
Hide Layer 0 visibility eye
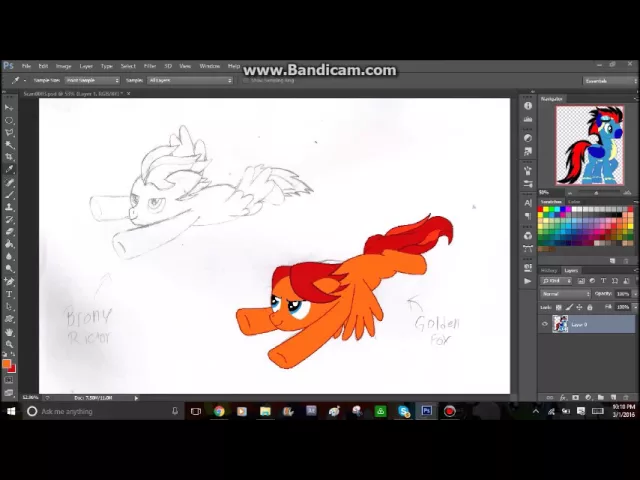pyautogui.click(x=544, y=324)
